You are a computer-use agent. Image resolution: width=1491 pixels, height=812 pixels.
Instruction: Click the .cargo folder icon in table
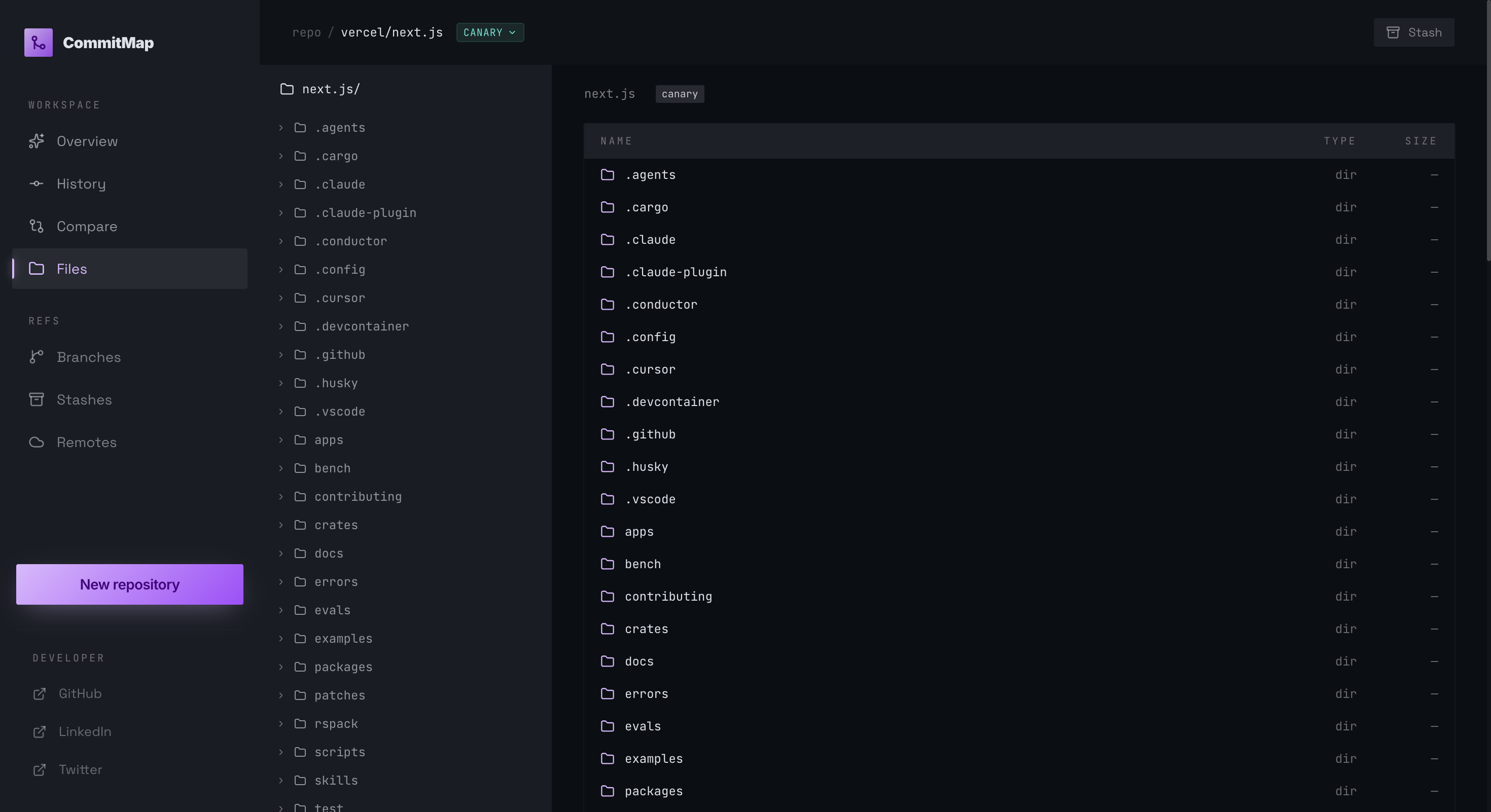607,207
